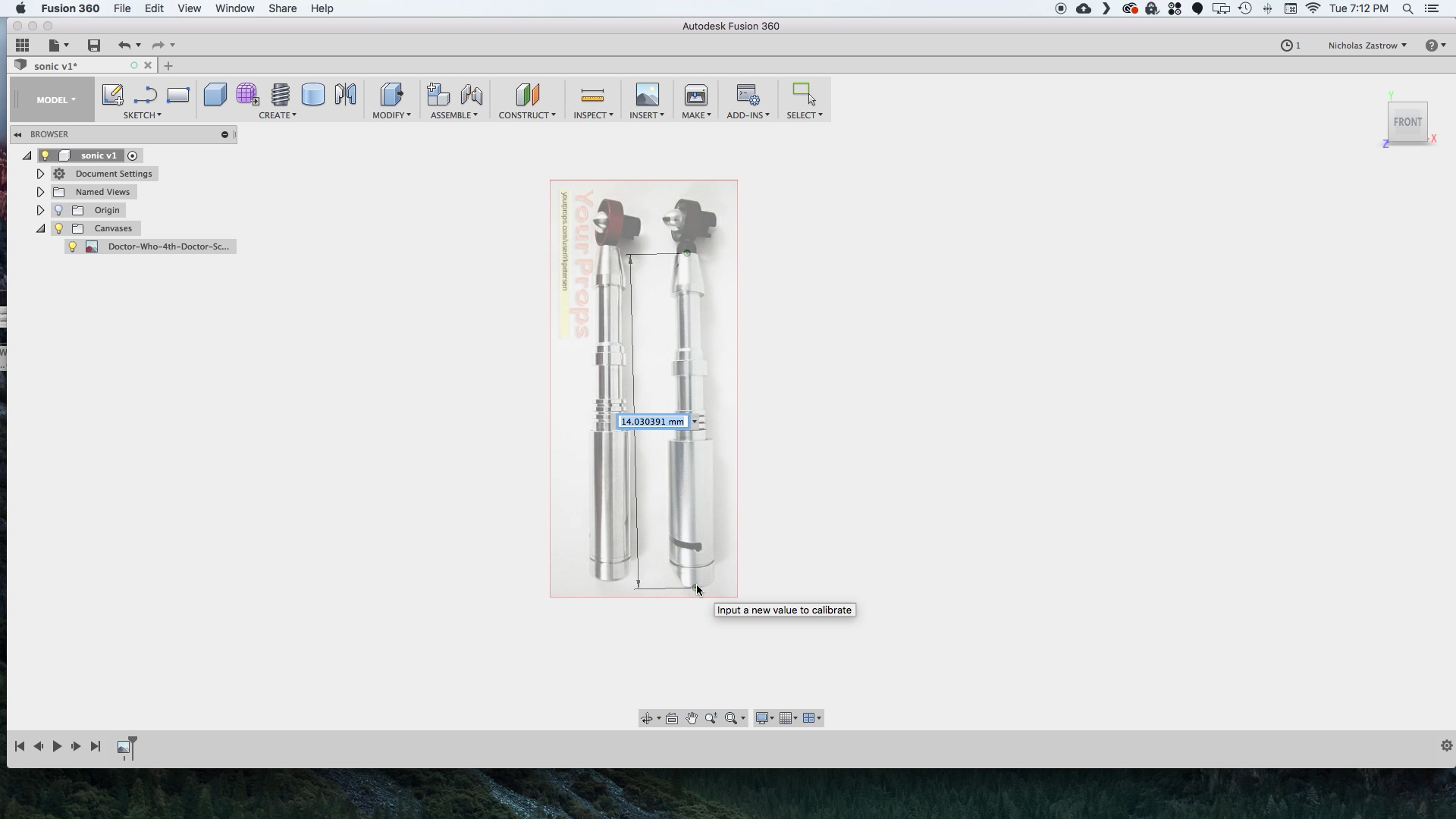Click the Orbit navigation icon
The height and width of the screenshot is (819, 1456).
(x=647, y=718)
